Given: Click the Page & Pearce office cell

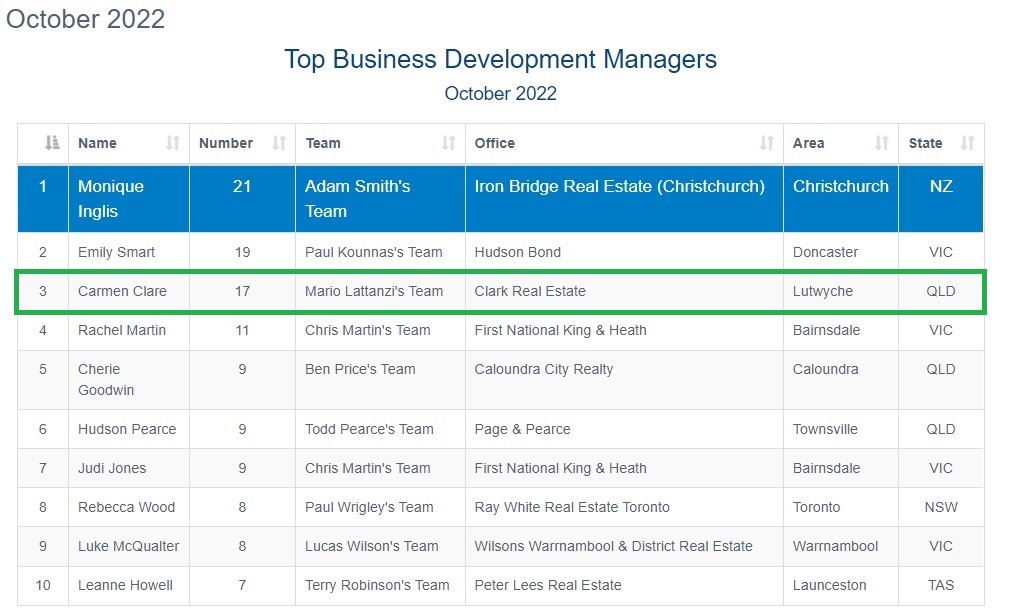Looking at the screenshot, I should click(624, 429).
